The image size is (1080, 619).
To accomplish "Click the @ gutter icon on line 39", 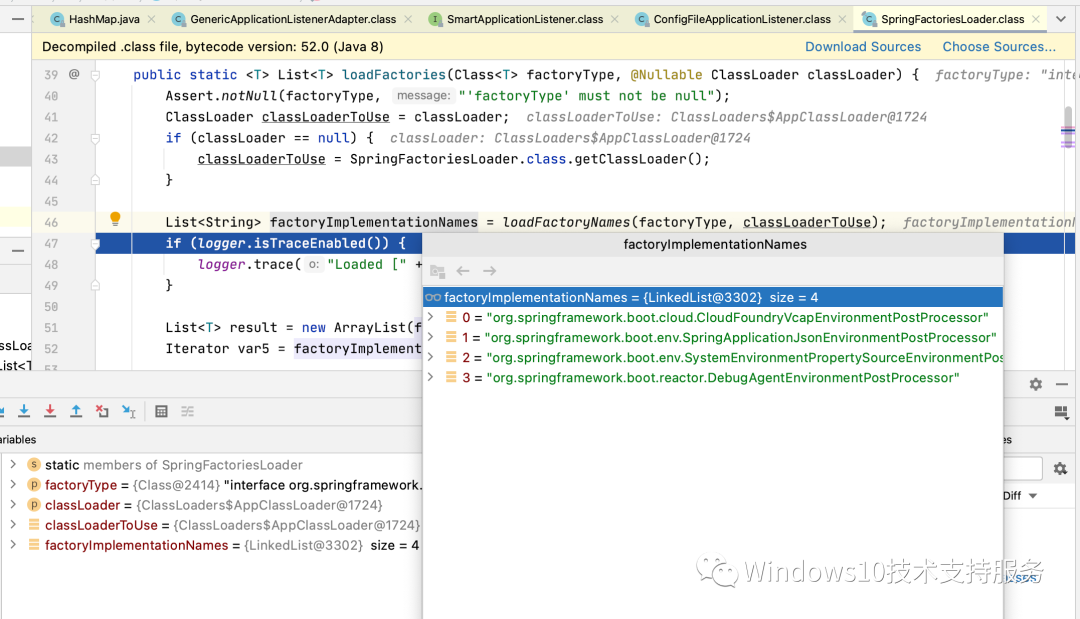I will pyautogui.click(x=74, y=74).
